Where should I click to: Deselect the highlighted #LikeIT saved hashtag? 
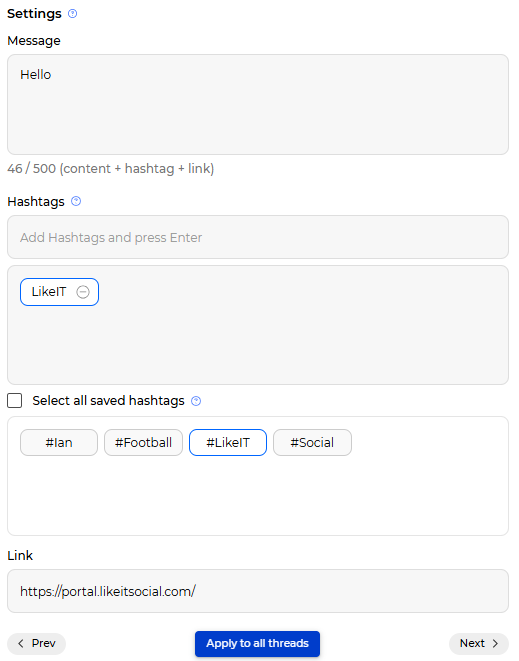[228, 443]
